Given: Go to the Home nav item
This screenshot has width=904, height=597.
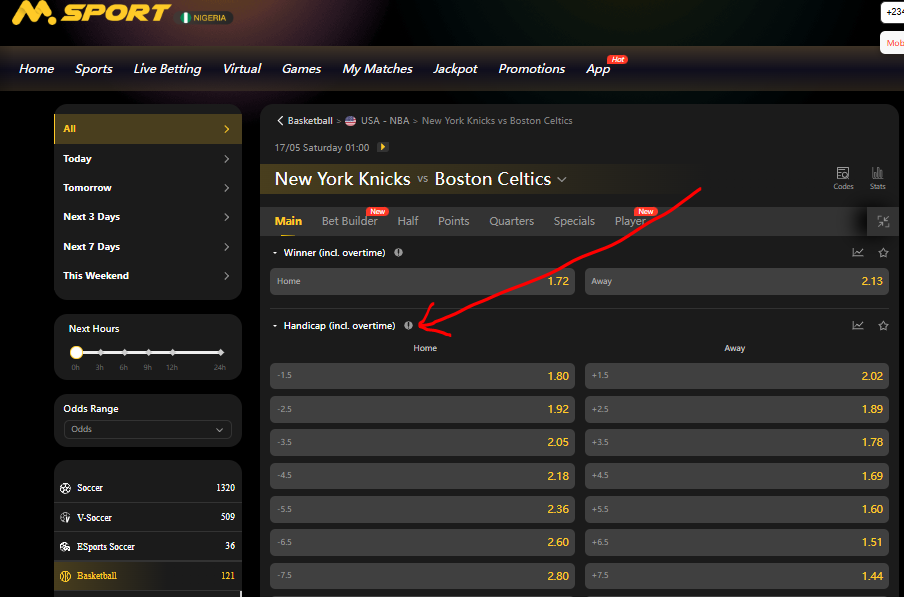Looking at the screenshot, I should pyautogui.click(x=36, y=69).
